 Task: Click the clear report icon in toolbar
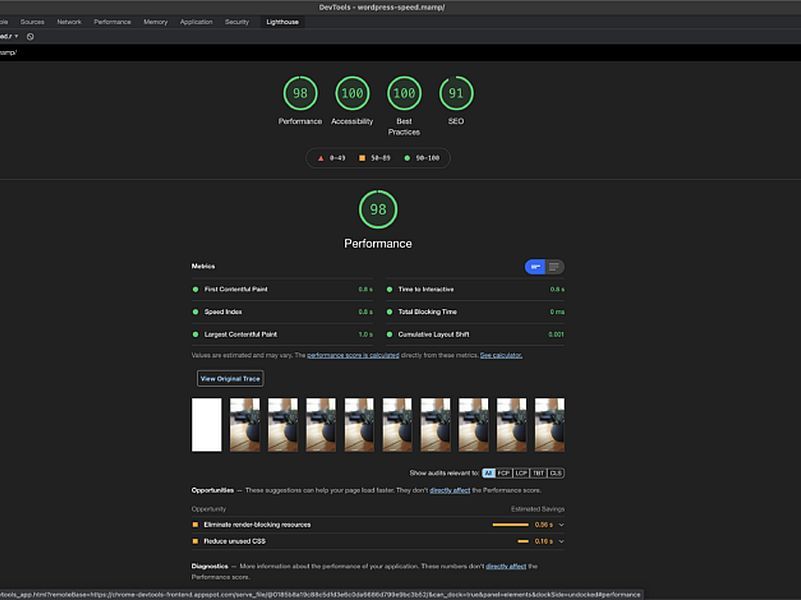coord(30,36)
